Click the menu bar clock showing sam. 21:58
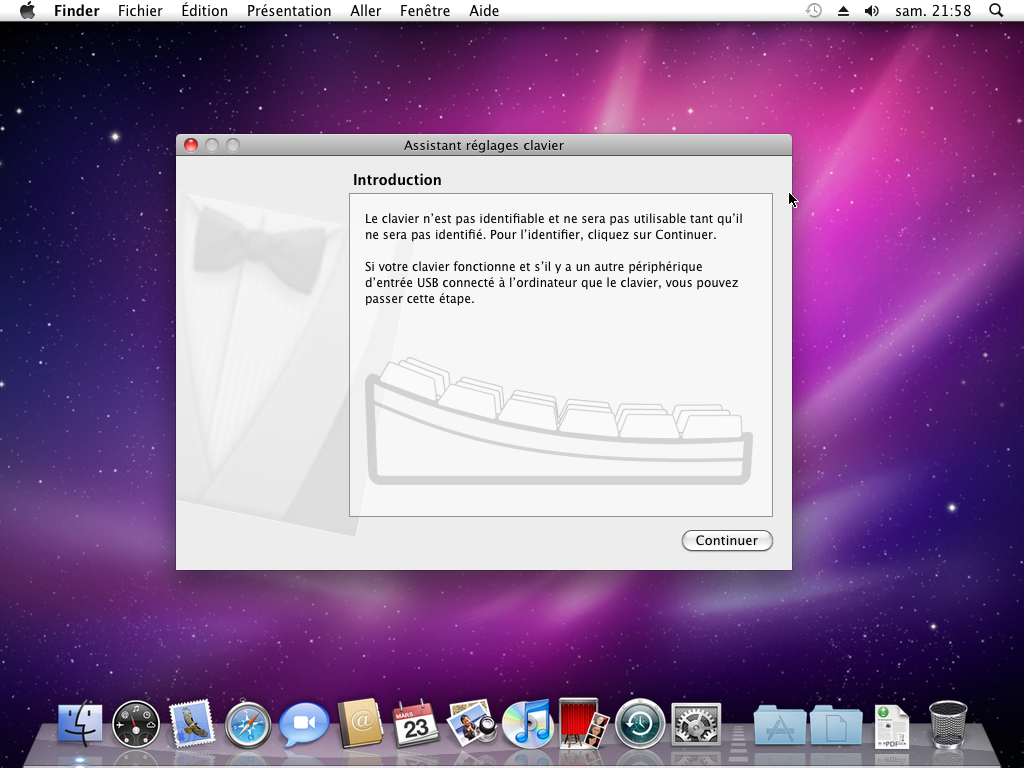 click(x=933, y=11)
